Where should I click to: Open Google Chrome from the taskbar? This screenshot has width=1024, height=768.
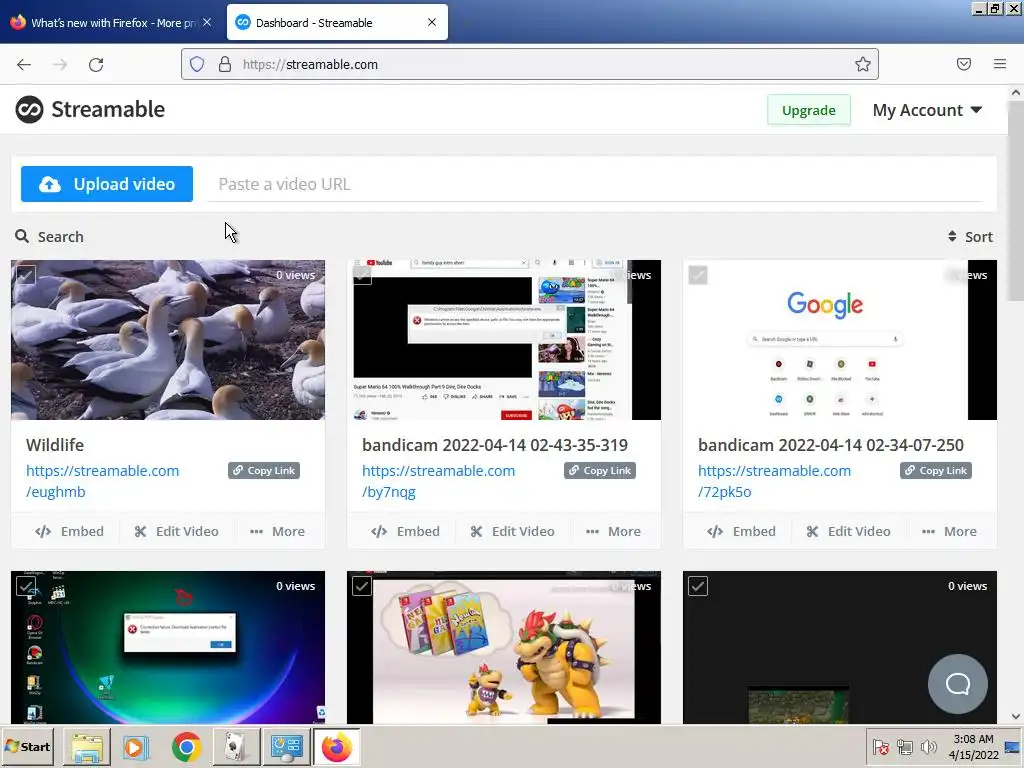tap(186, 747)
